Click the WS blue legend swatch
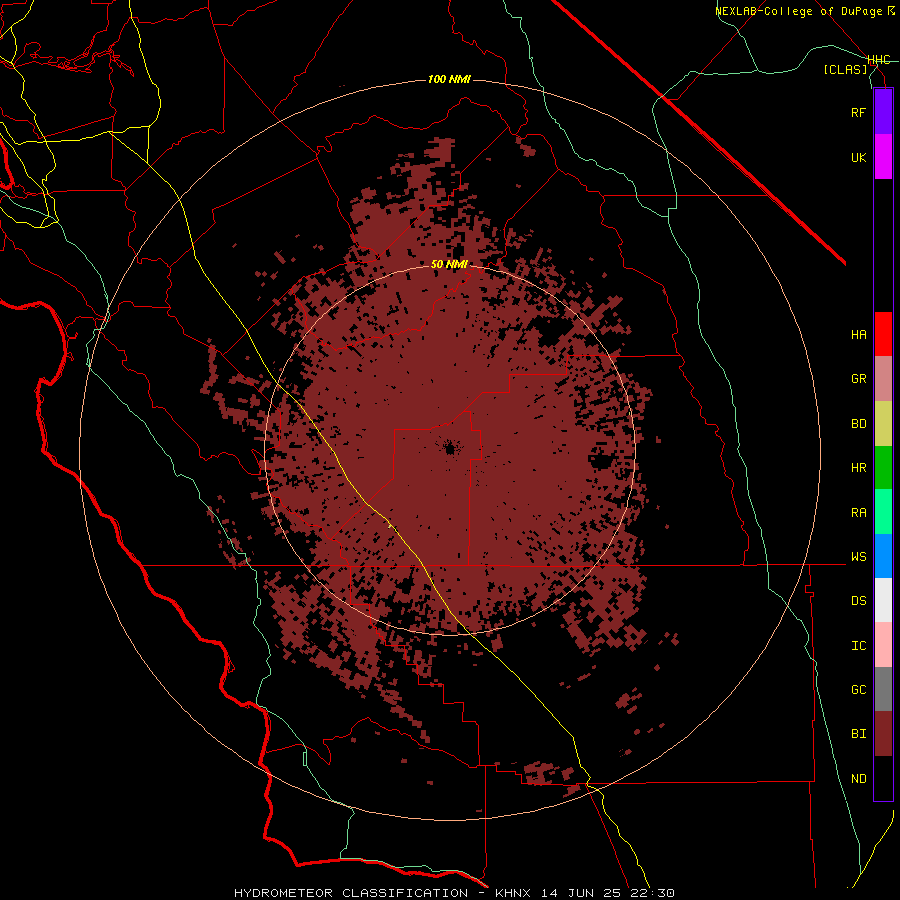The image size is (900, 900). (883, 556)
